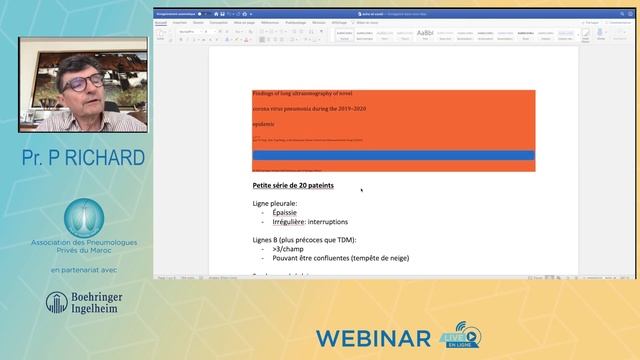Apply the red font color
640x360 pixels.
pyautogui.click(x=246, y=40)
